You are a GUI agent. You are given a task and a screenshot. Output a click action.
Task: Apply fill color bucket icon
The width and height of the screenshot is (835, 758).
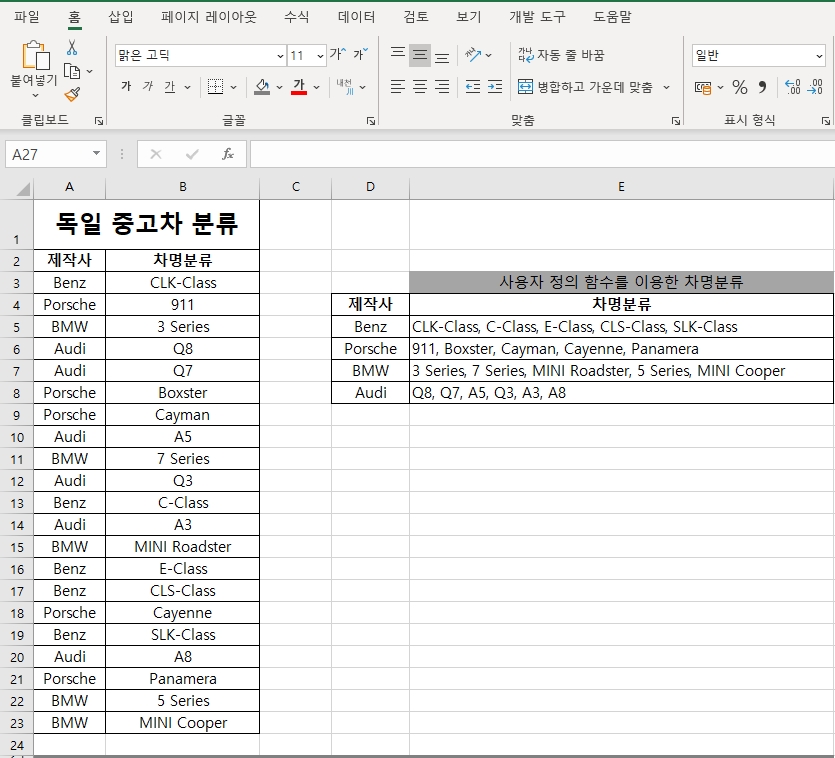261,87
